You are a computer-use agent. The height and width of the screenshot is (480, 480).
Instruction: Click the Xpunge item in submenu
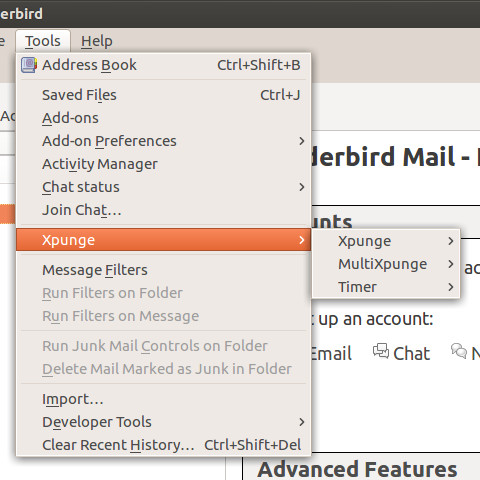[386, 241]
